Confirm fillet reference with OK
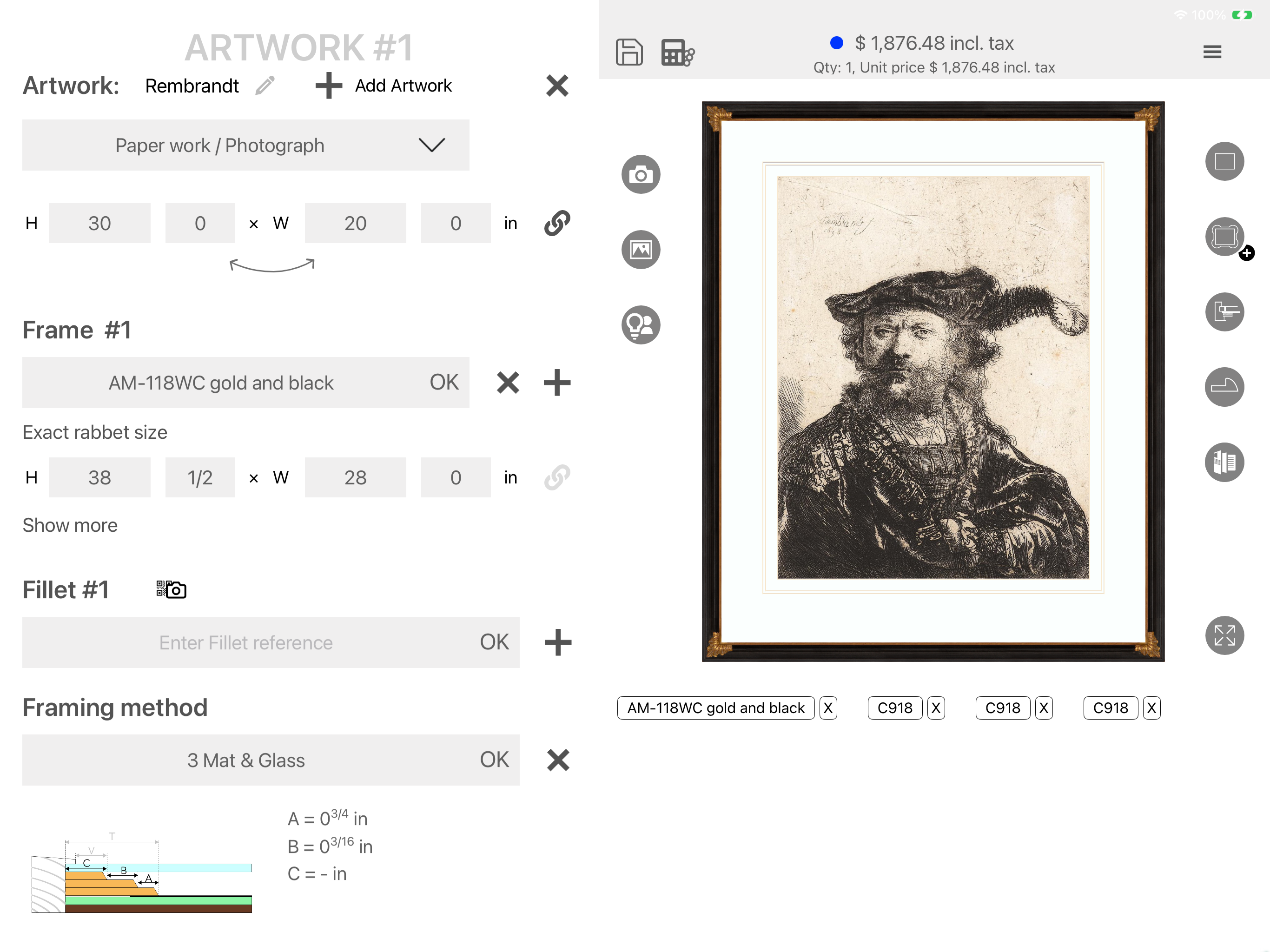 494,642
